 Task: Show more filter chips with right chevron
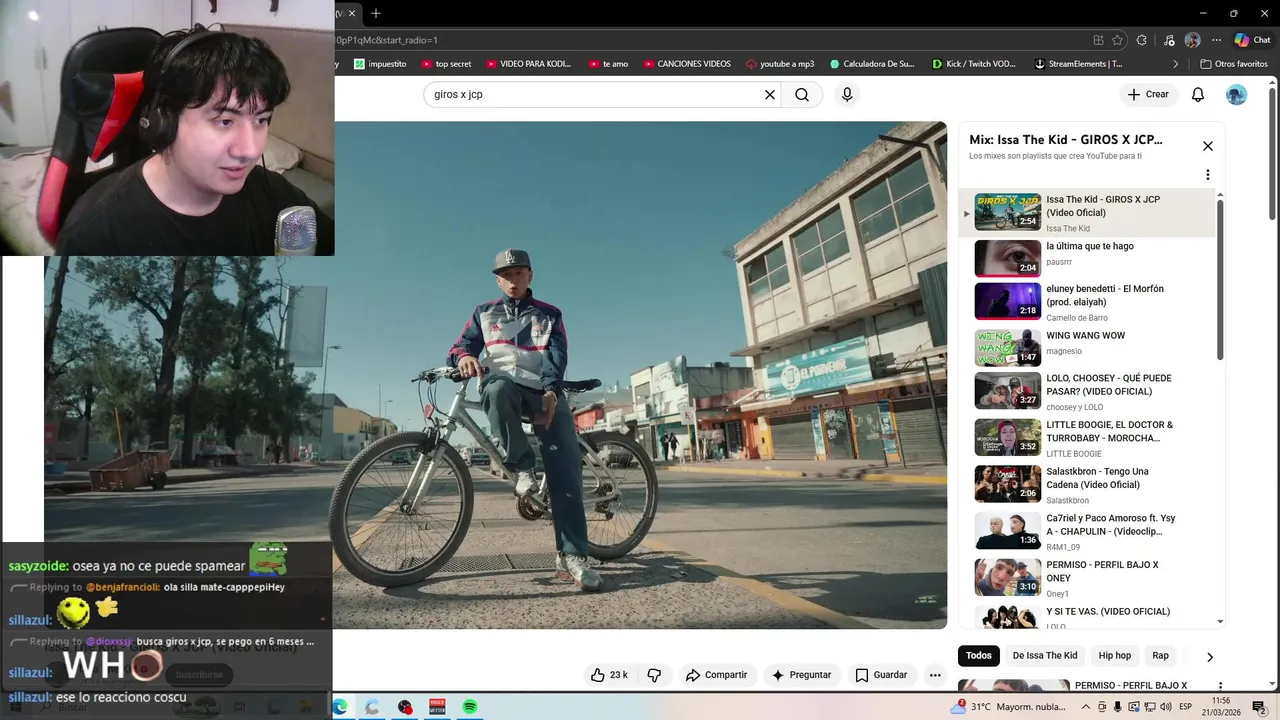1209,657
